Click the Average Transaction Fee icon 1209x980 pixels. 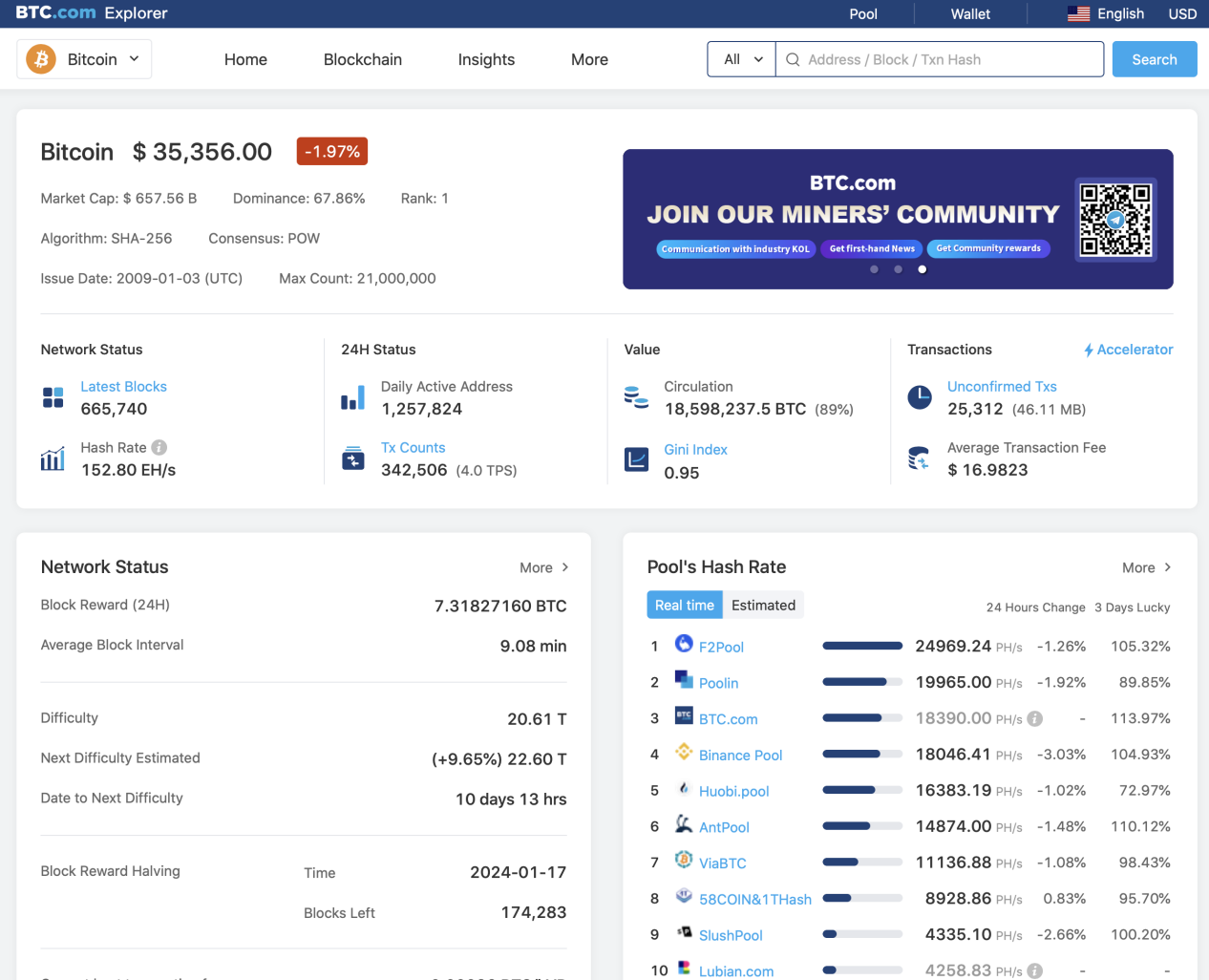919,458
